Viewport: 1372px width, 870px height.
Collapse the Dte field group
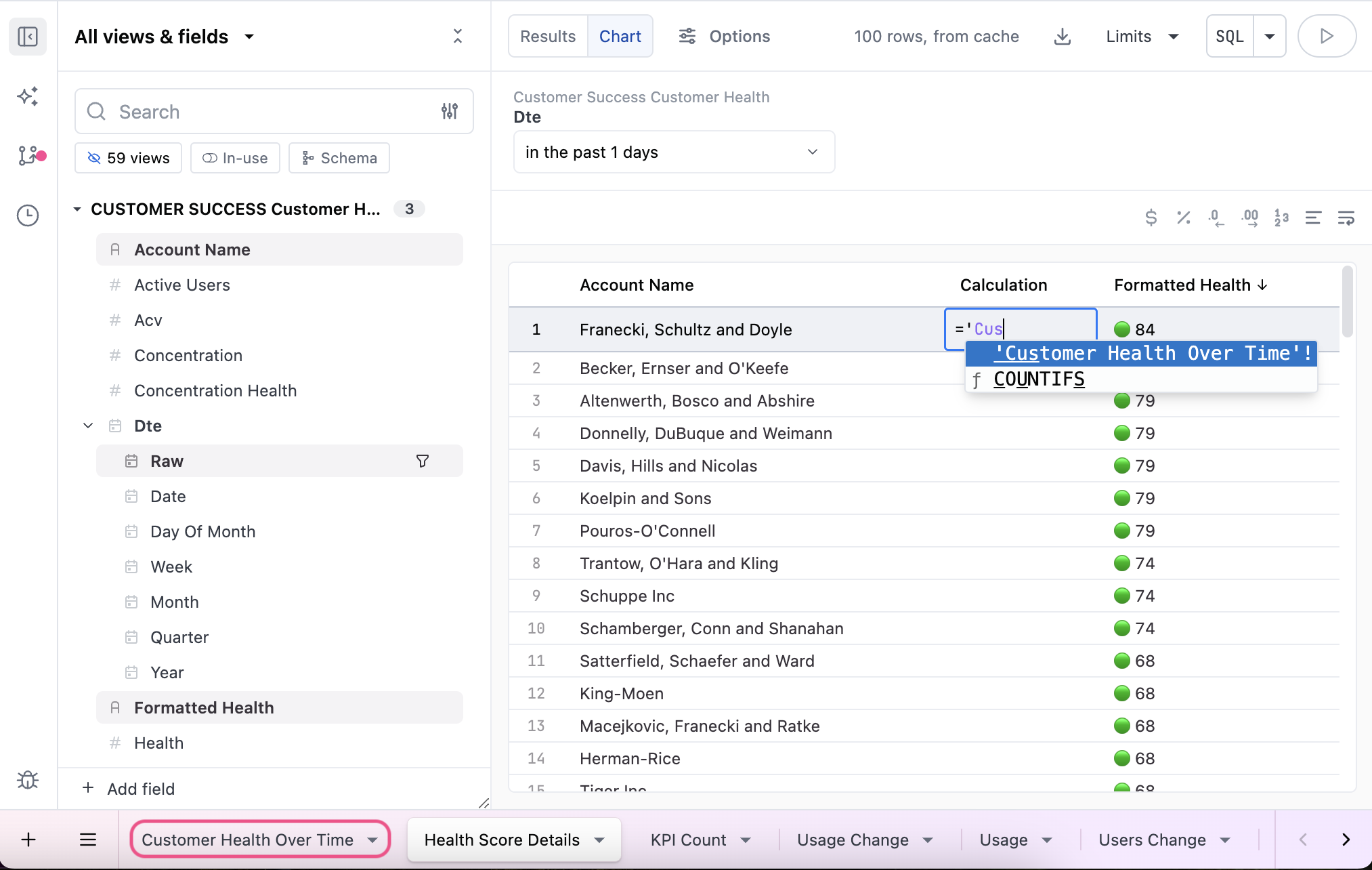pos(88,426)
